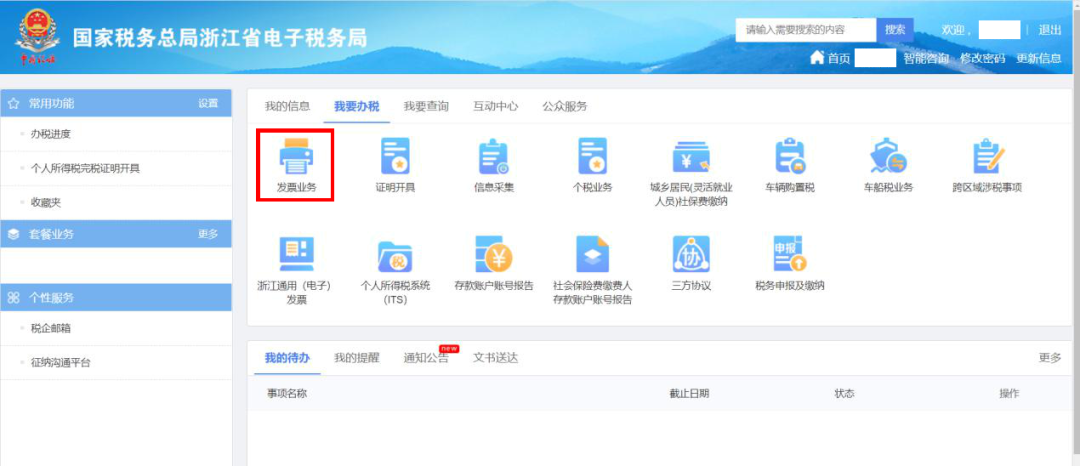Go to 首页 link

tap(839, 59)
